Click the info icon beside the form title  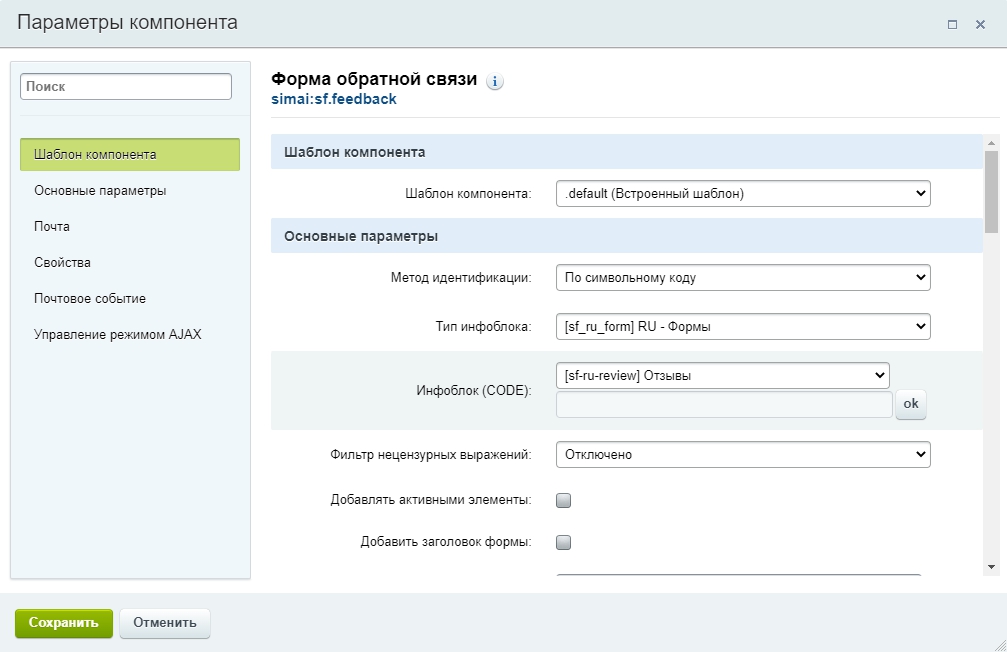coord(495,82)
